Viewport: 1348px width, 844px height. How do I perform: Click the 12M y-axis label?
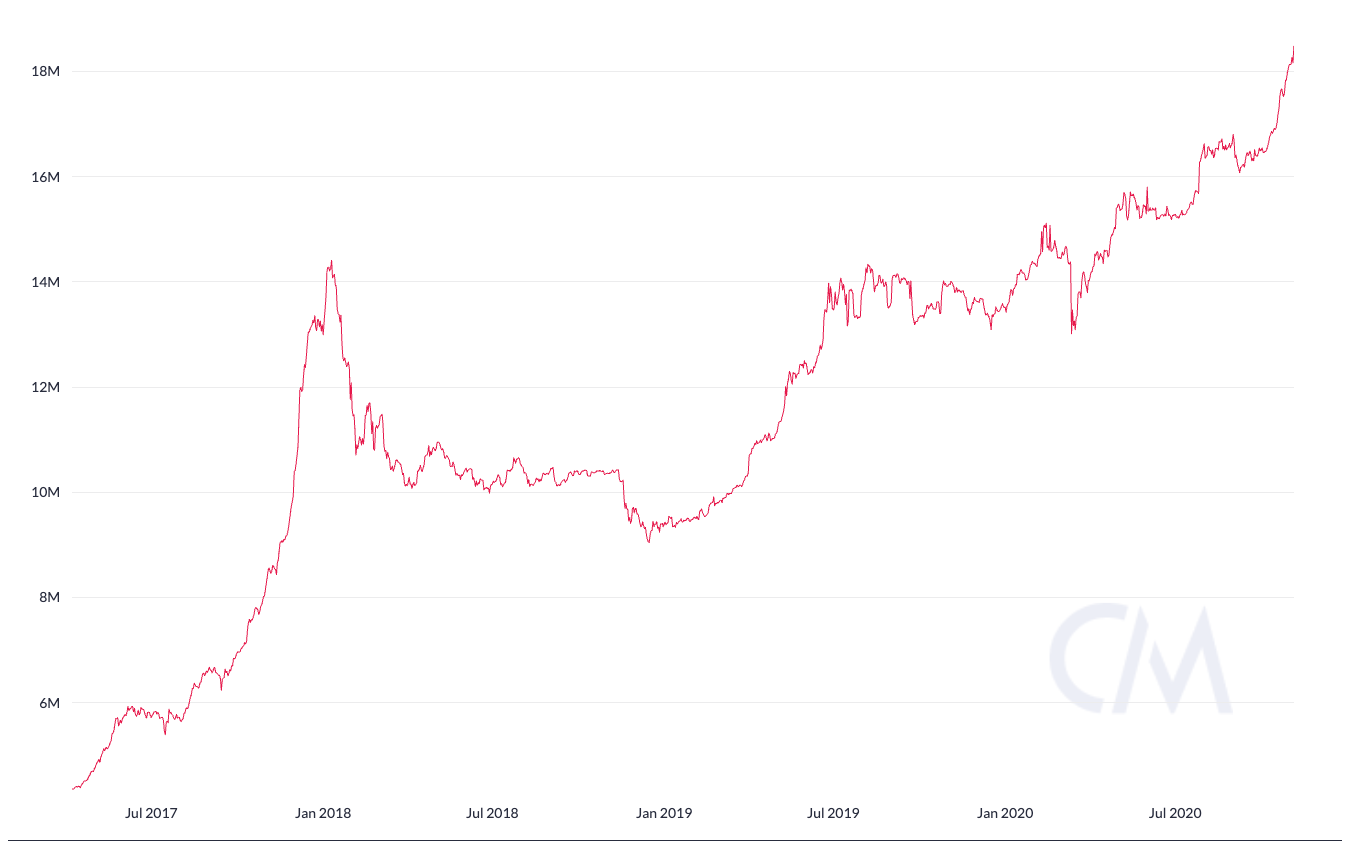(x=47, y=387)
